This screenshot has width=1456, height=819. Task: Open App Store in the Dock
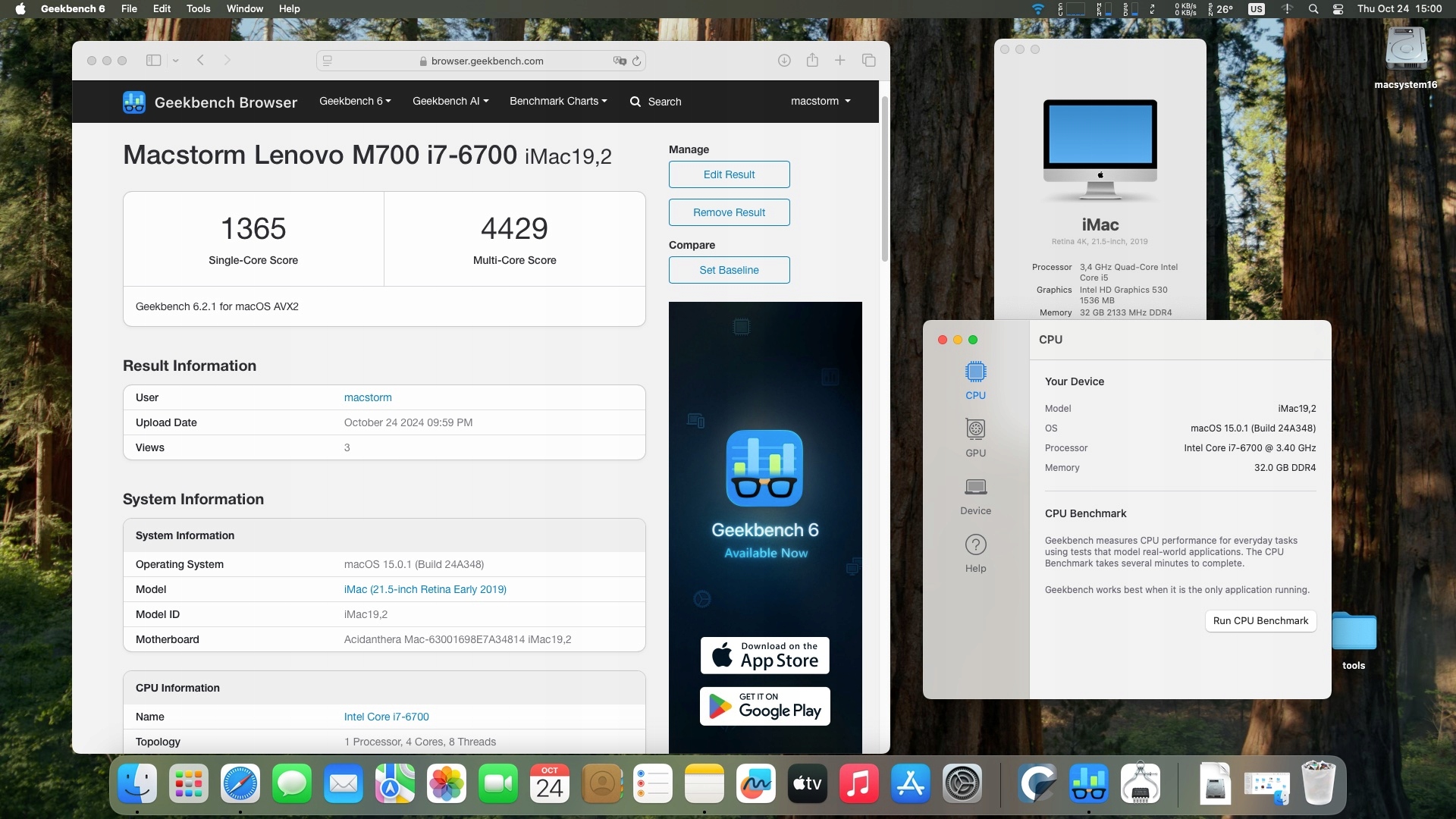click(911, 783)
